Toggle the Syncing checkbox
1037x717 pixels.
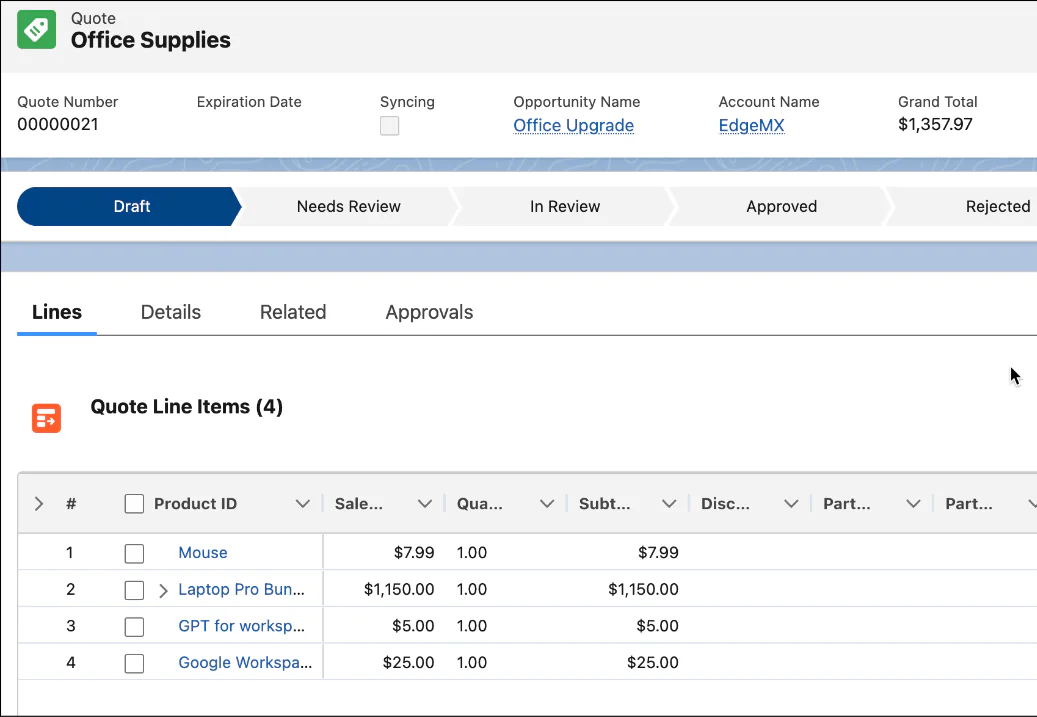click(390, 126)
